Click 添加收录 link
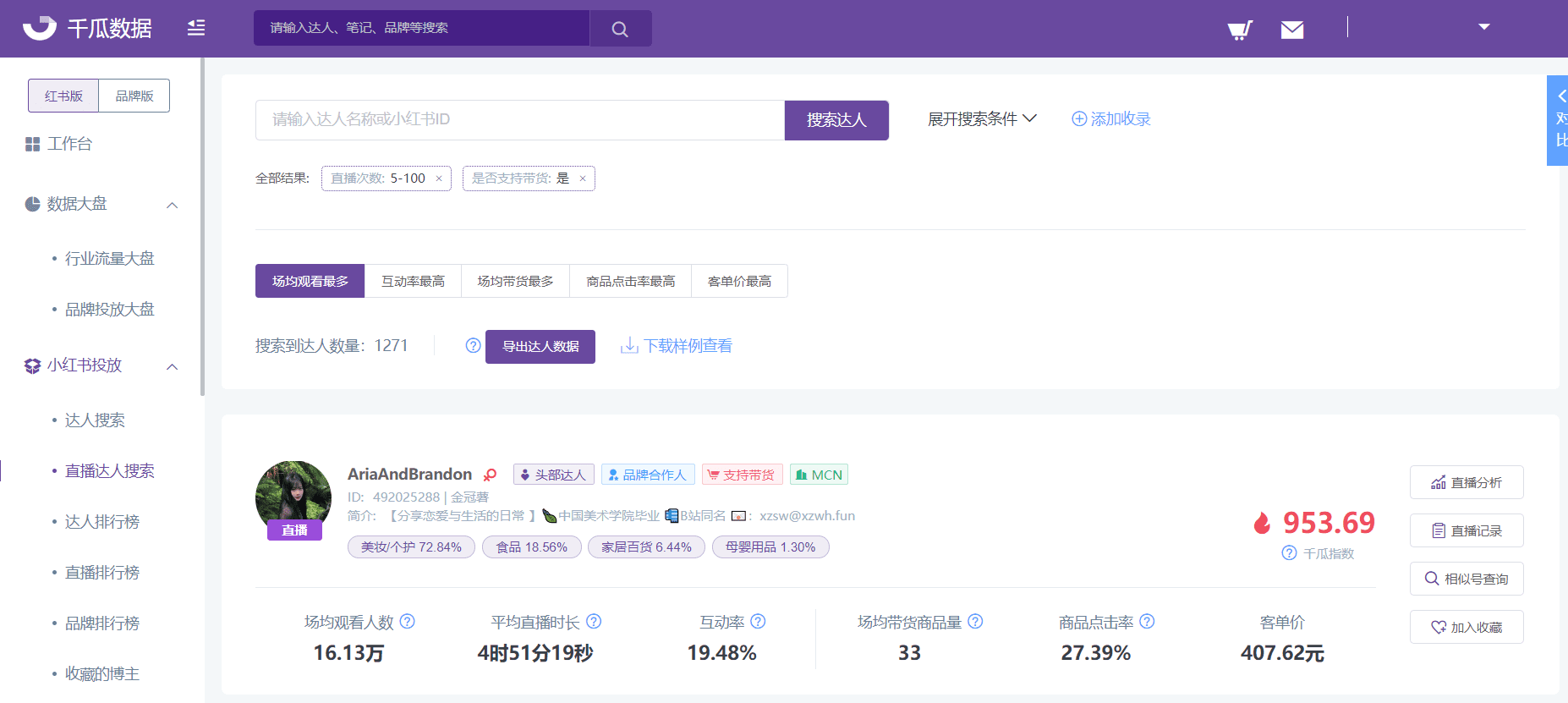The image size is (1568, 703). (x=1111, y=119)
